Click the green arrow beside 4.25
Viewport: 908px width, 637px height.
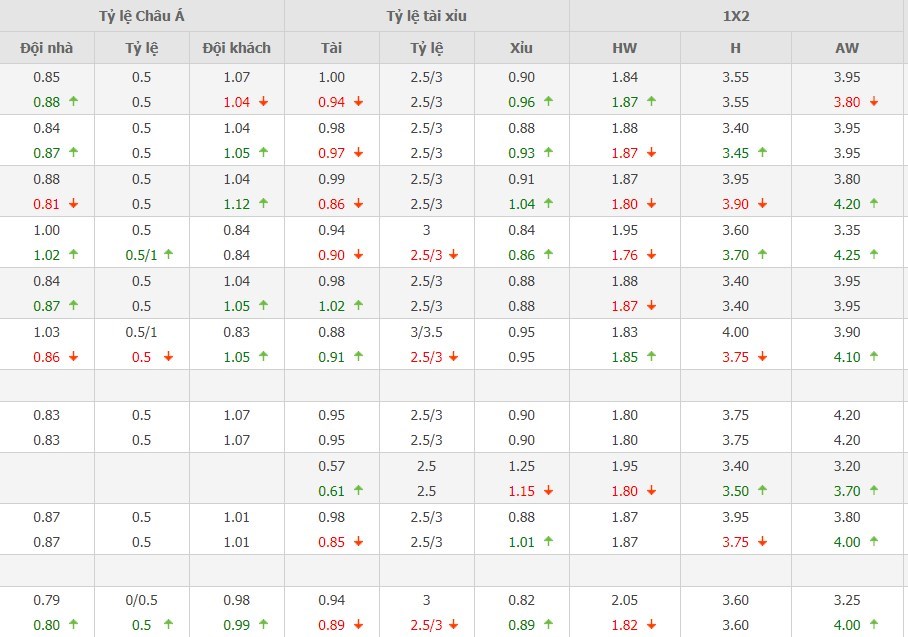coord(874,255)
